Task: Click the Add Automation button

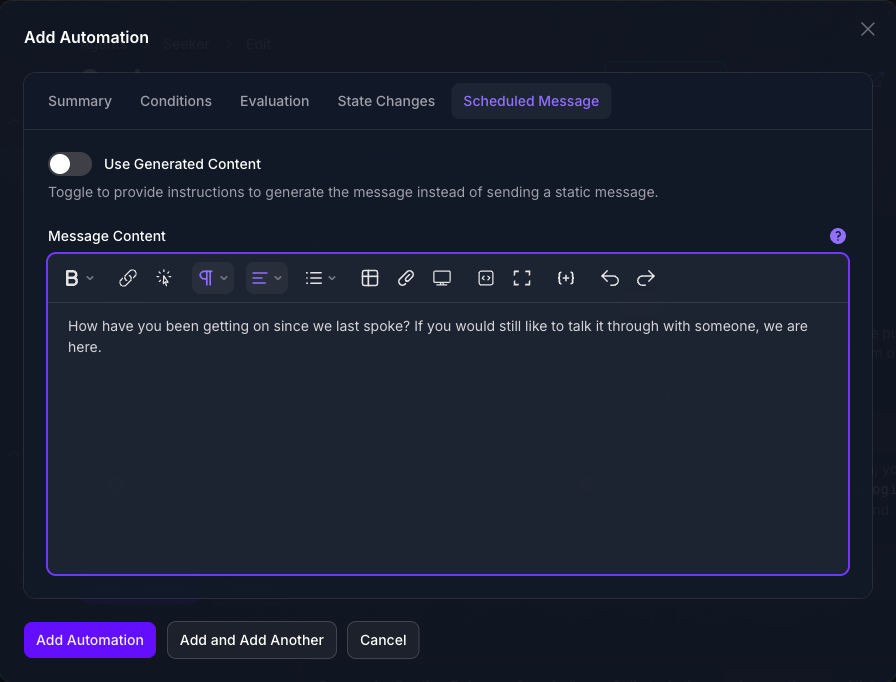Action: [x=90, y=640]
